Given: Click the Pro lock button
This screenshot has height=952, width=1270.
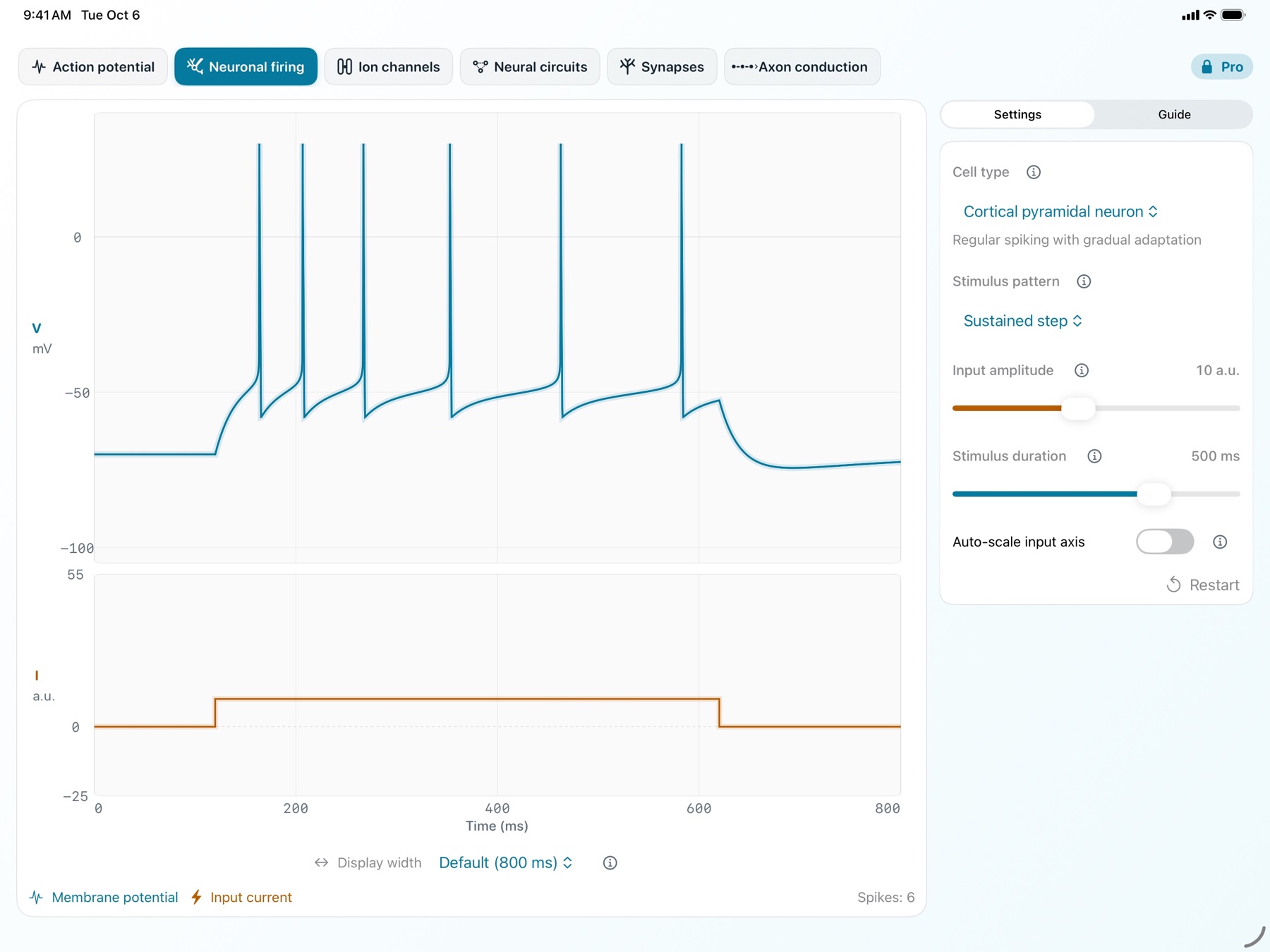Looking at the screenshot, I should coord(1222,67).
